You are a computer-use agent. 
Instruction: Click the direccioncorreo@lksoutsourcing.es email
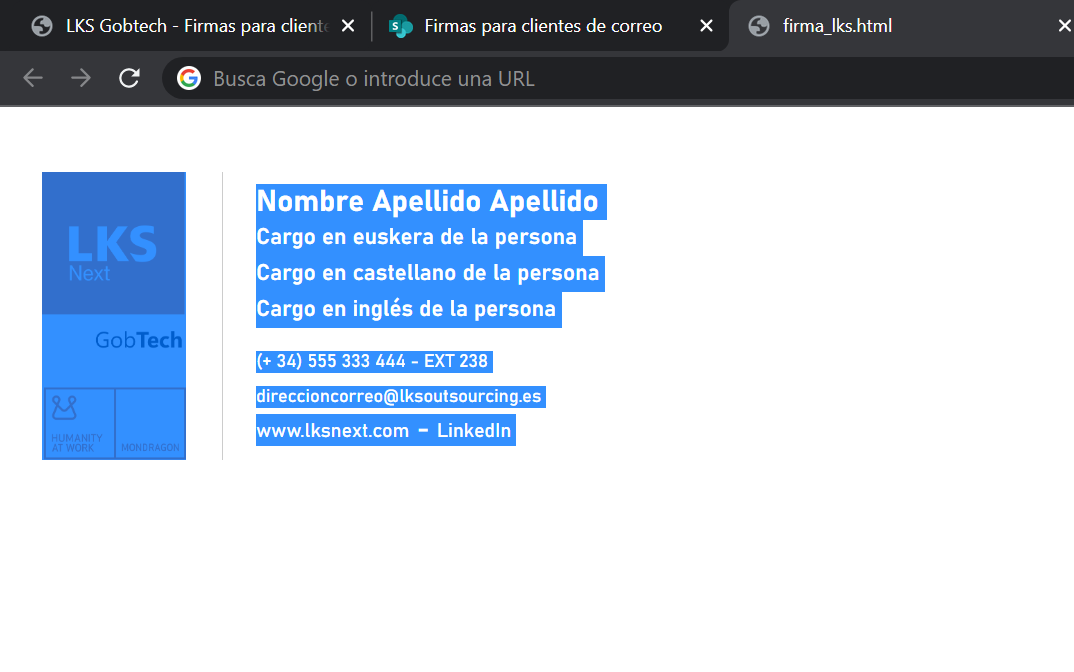pos(399,396)
